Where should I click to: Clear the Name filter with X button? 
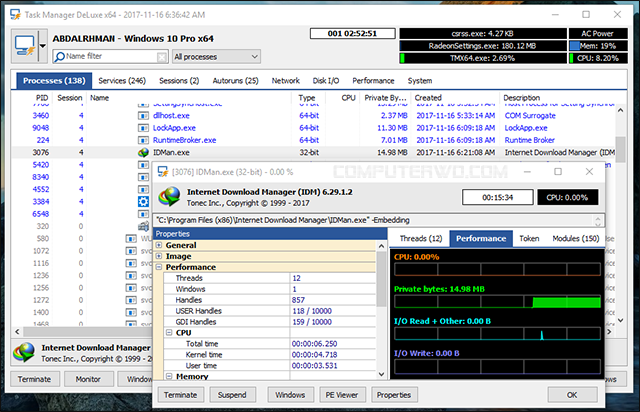click(x=162, y=57)
